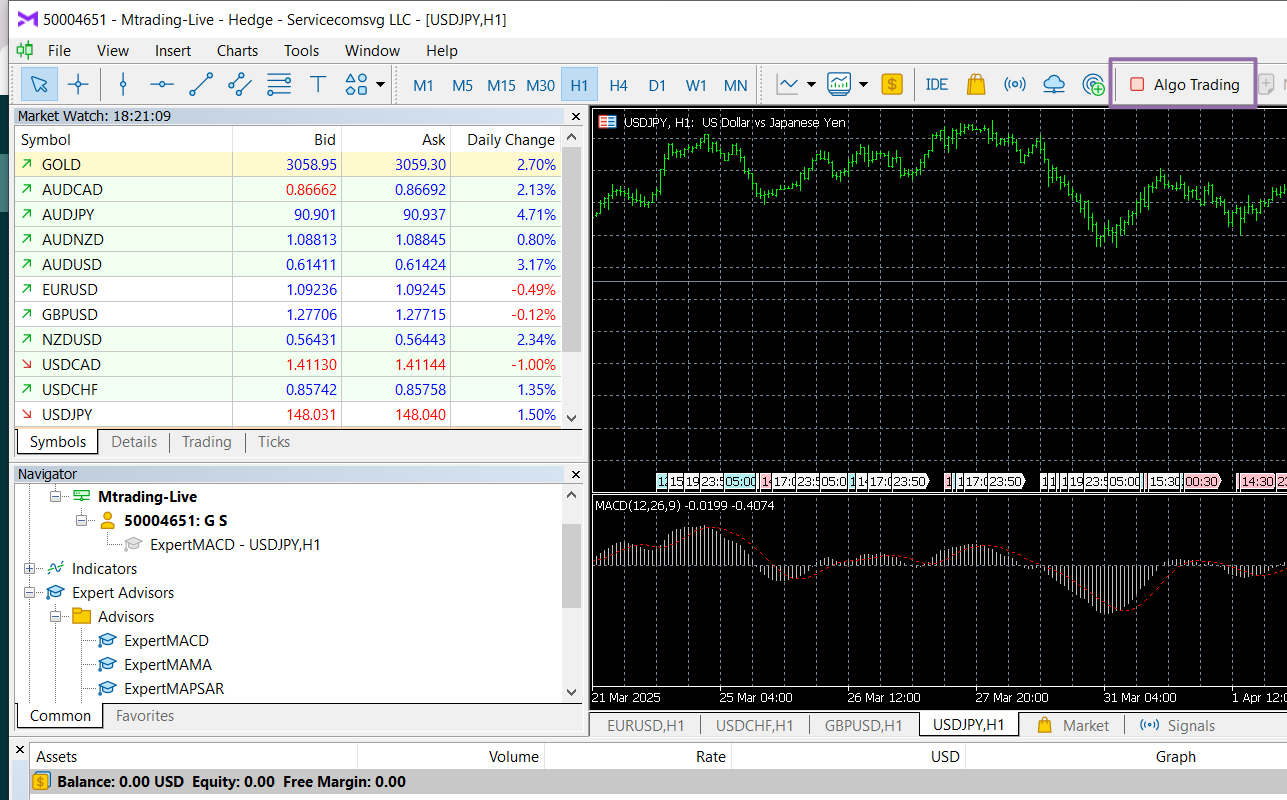Image resolution: width=1287 pixels, height=800 pixels.
Task: Switch chart to D1 timeframe
Action: point(657,85)
